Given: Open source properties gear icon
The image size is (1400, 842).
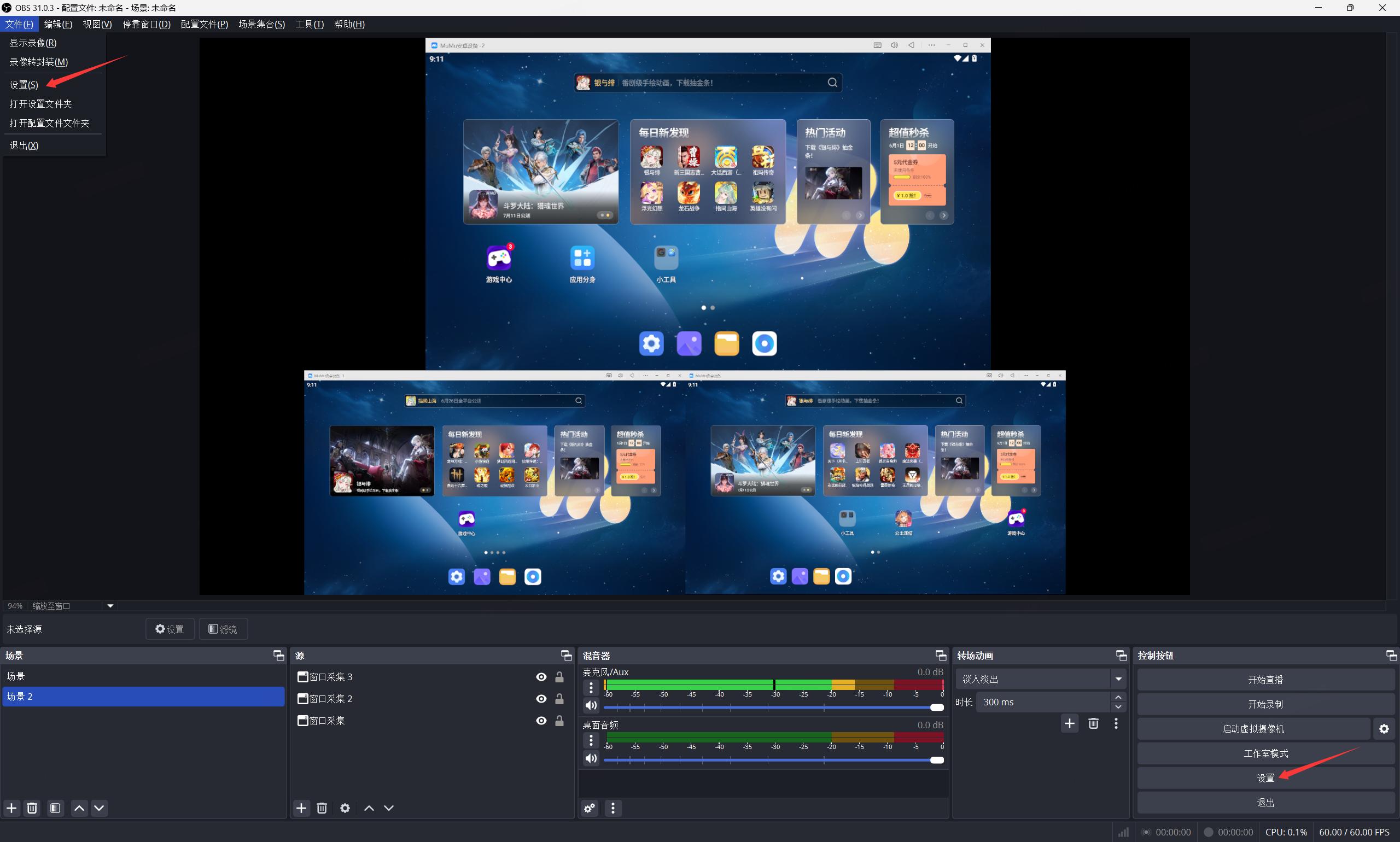Looking at the screenshot, I should [x=345, y=808].
